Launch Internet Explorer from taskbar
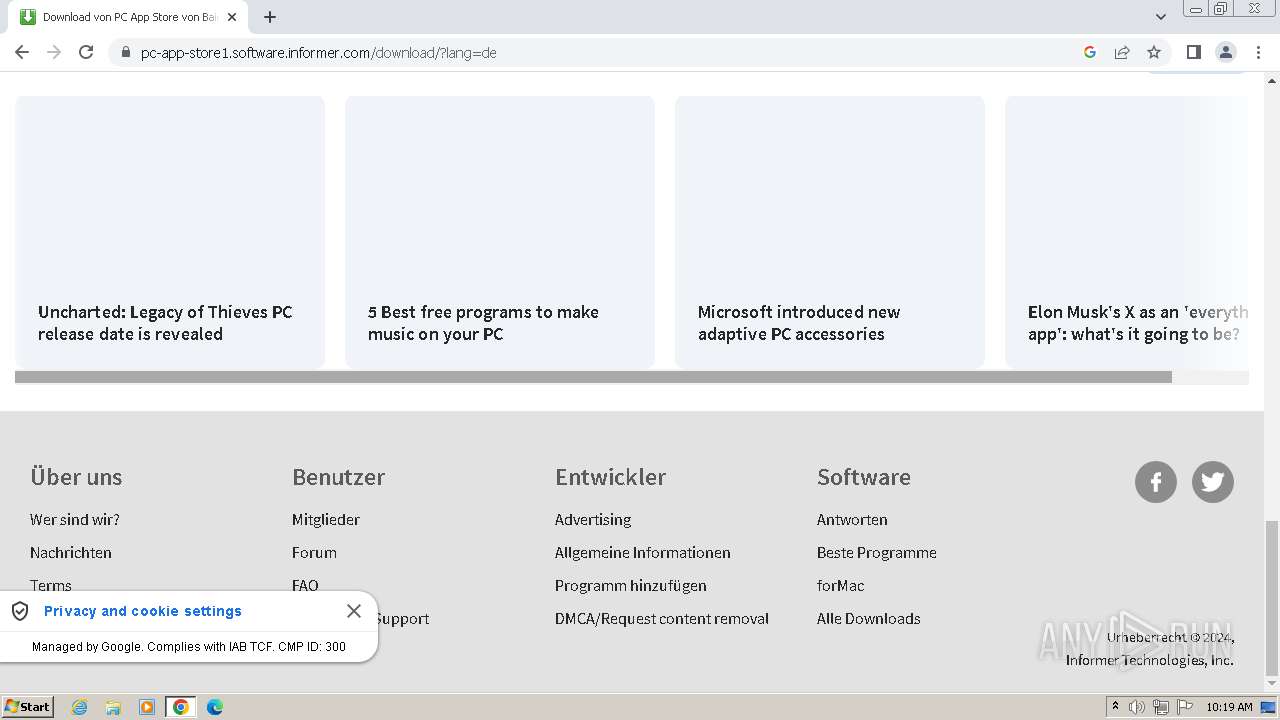 coord(80,707)
